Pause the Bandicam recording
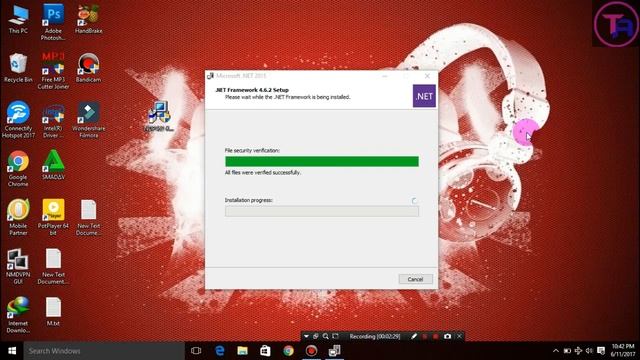 pos(425,336)
